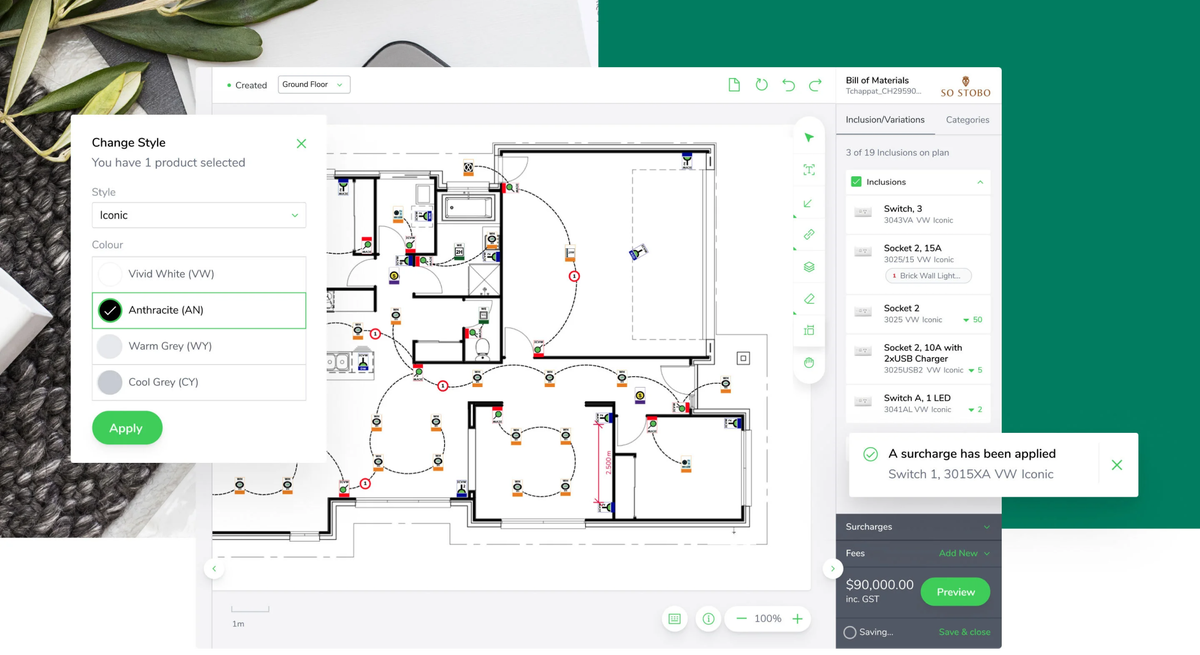Select the diagonal arrow tool
The height and width of the screenshot is (655, 1200).
coord(809,203)
